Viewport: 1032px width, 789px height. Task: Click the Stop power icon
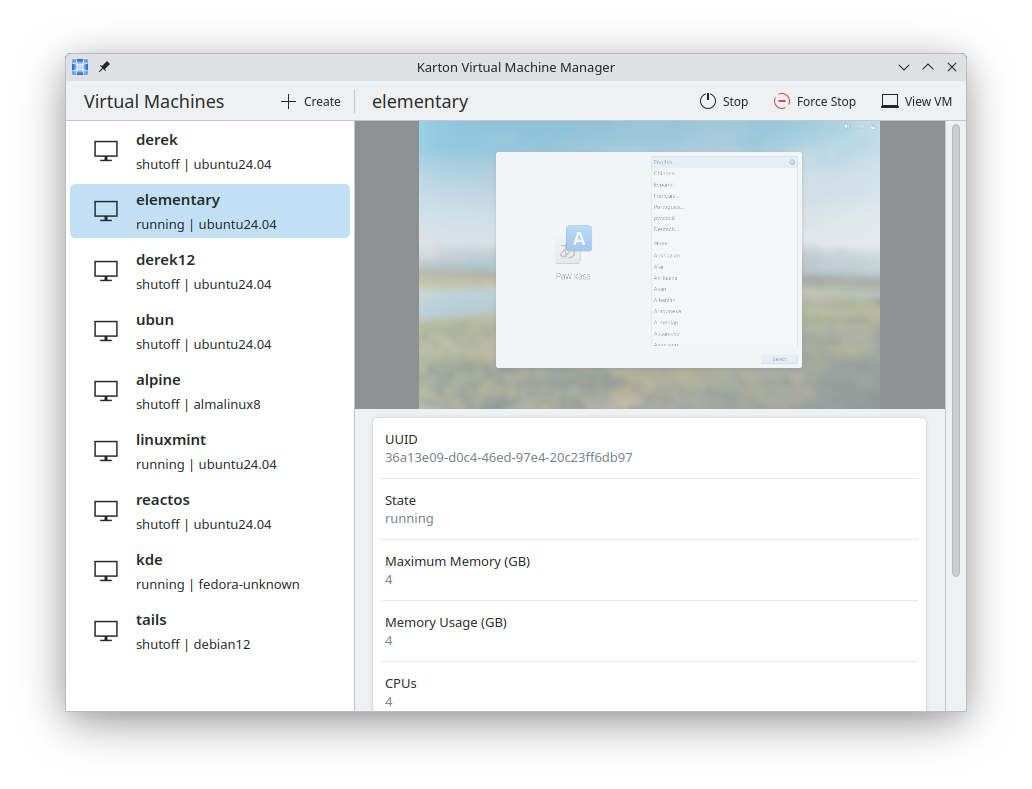click(x=708, y=101)
